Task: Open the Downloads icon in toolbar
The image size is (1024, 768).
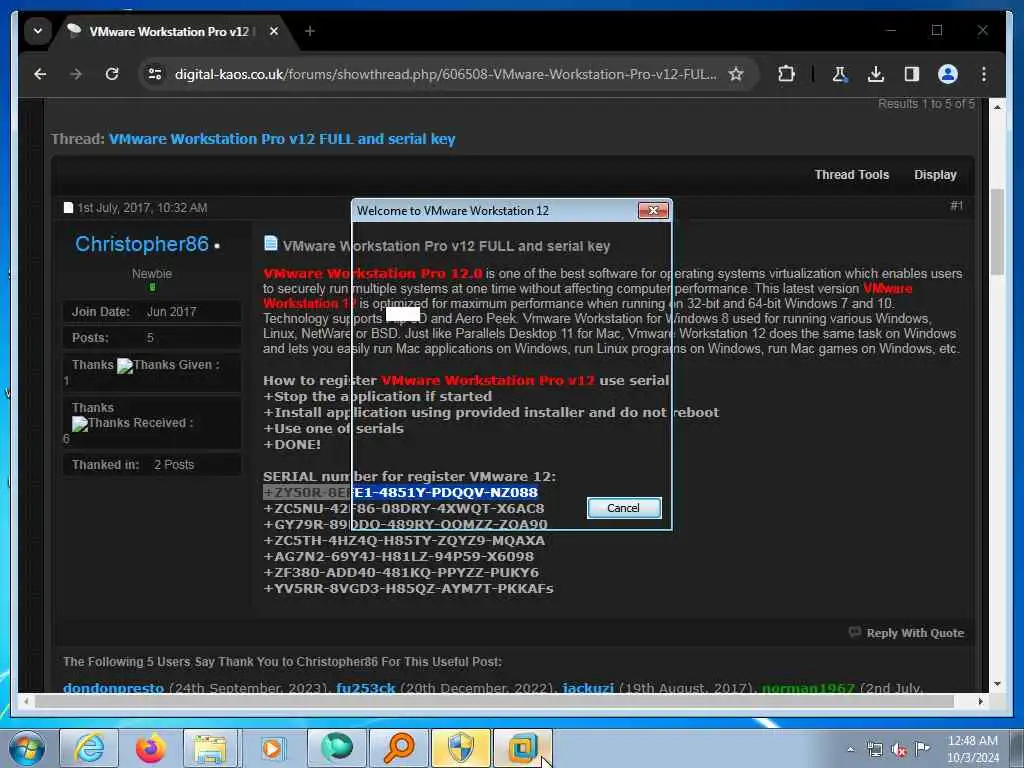Action: 876,74
